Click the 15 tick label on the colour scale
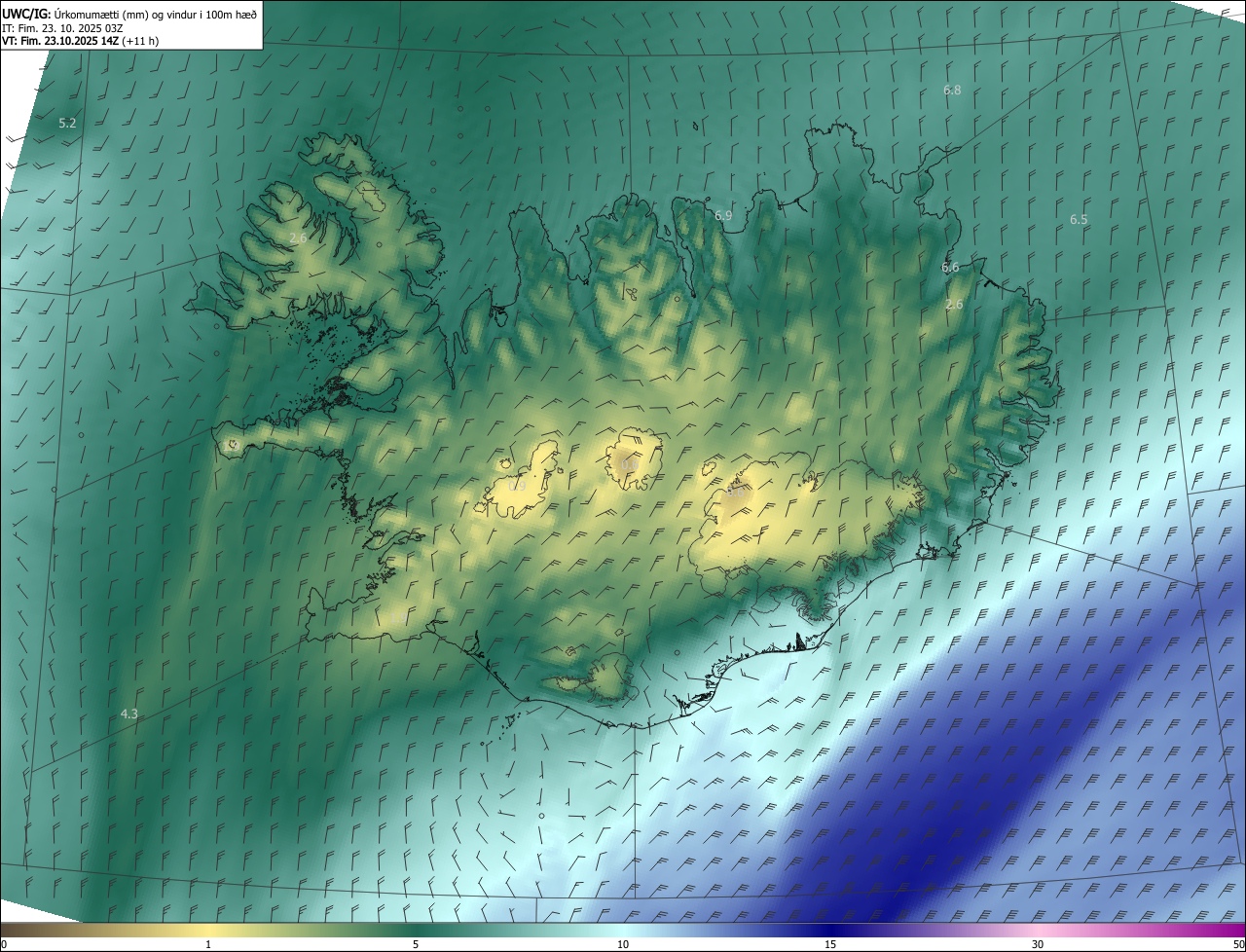Image resolution: width=1246 pixels, height=952 pixels. pyautogui.click(x=830, y=944)
